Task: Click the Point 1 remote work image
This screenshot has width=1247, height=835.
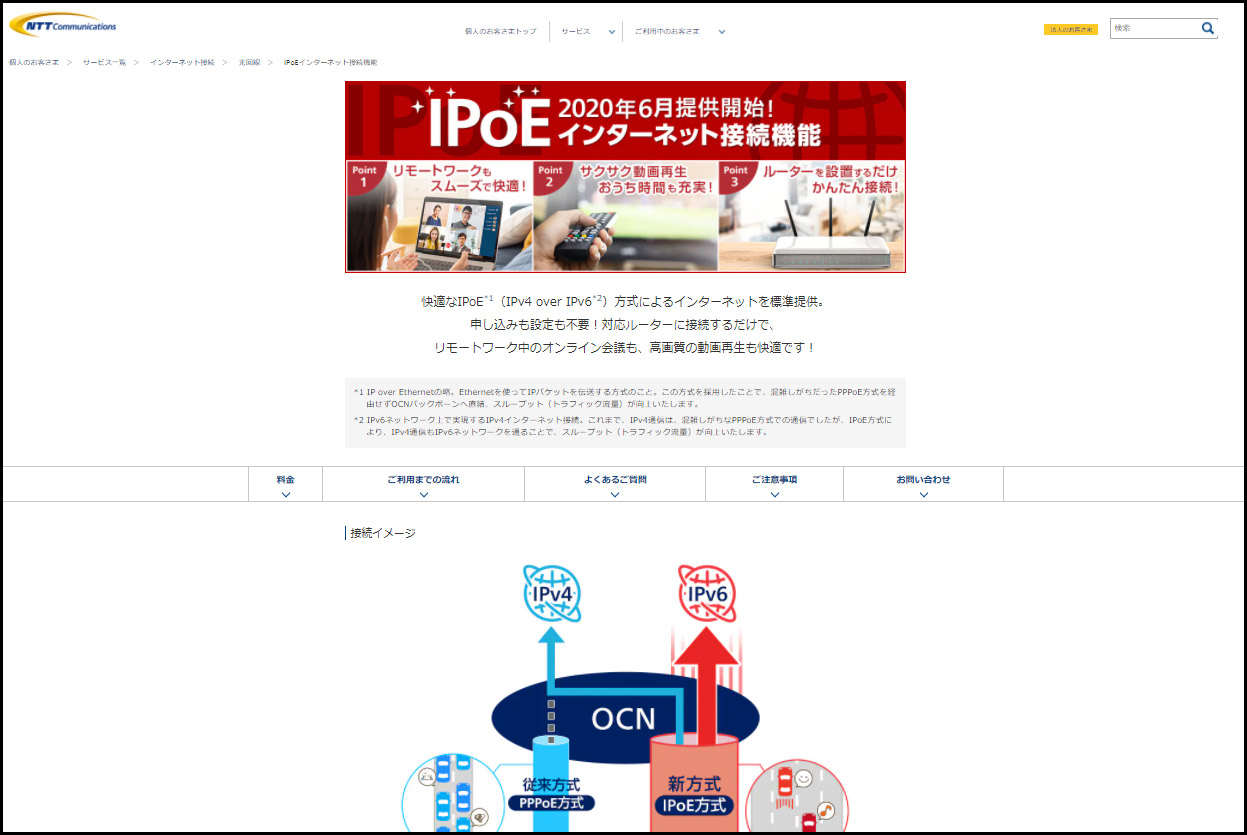Action: pyautogui.click(x=439, y=216)
